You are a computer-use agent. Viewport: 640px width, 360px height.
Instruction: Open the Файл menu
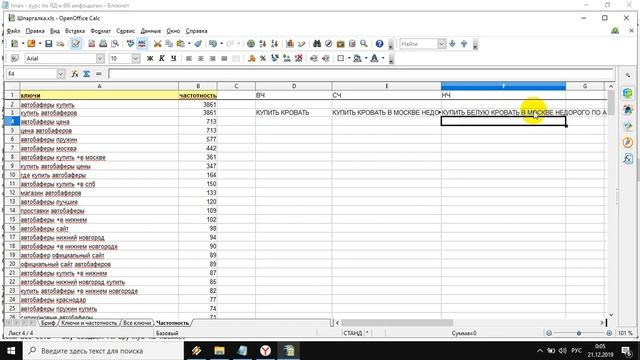[x=13, y=31]
